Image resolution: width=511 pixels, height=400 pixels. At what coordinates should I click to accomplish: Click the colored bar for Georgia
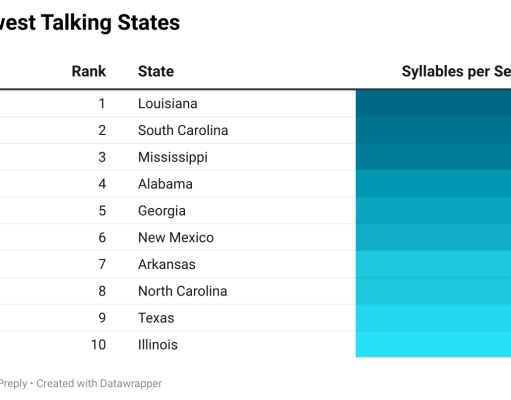coord(433,211)
